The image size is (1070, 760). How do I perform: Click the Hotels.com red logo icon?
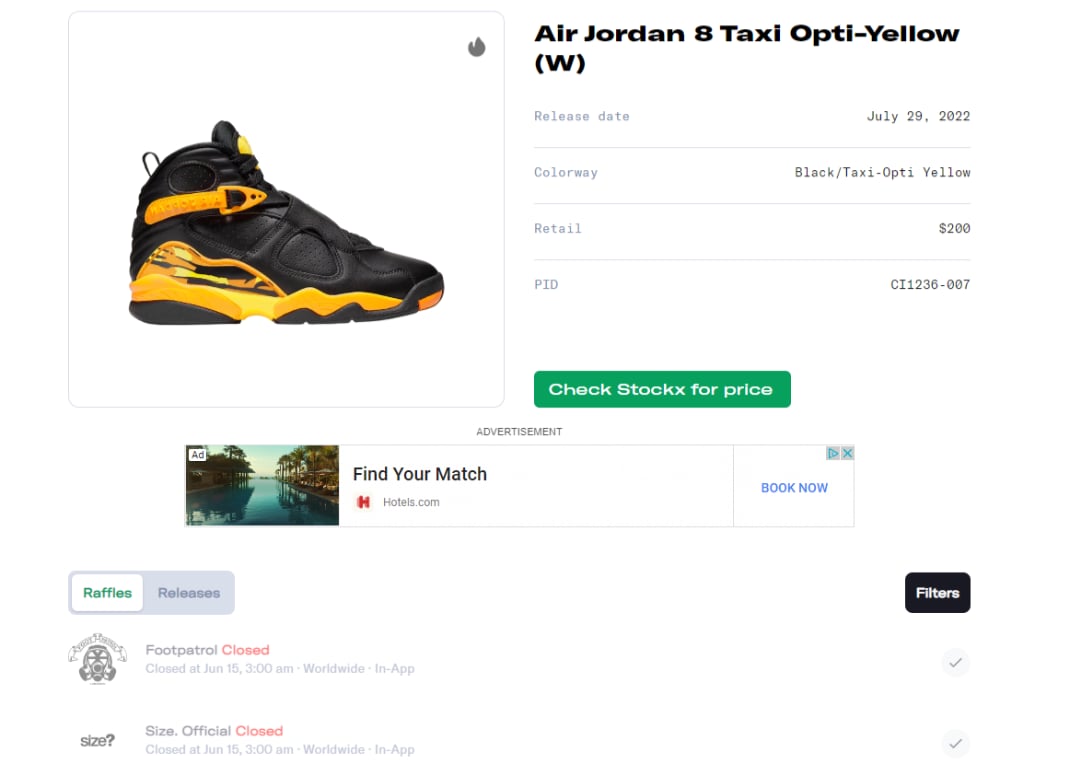[364, 502]
